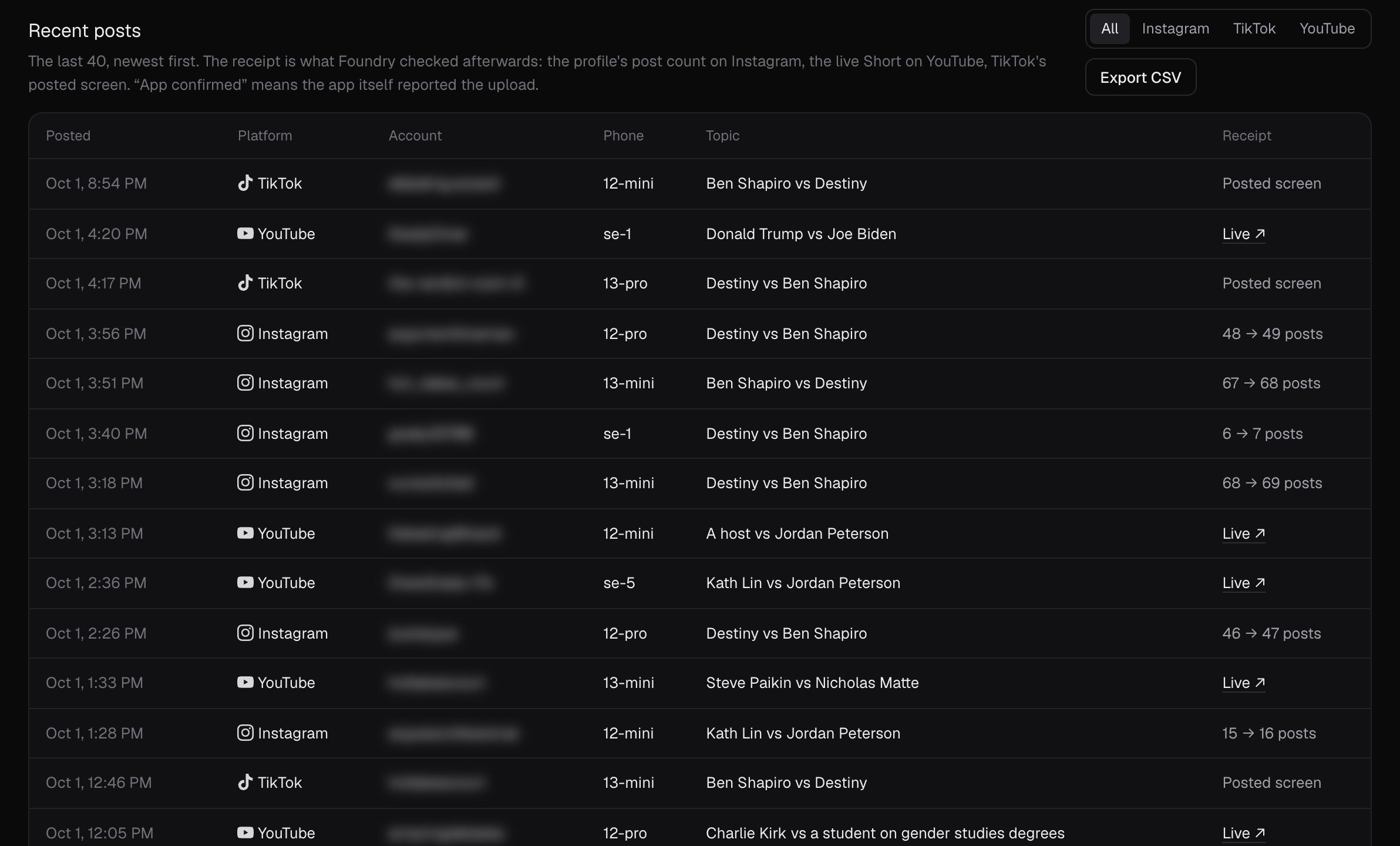Click YouTube icon in the 3:13 PM row
This screenshot has width=1400, height=846.
[x=245, y=533]
